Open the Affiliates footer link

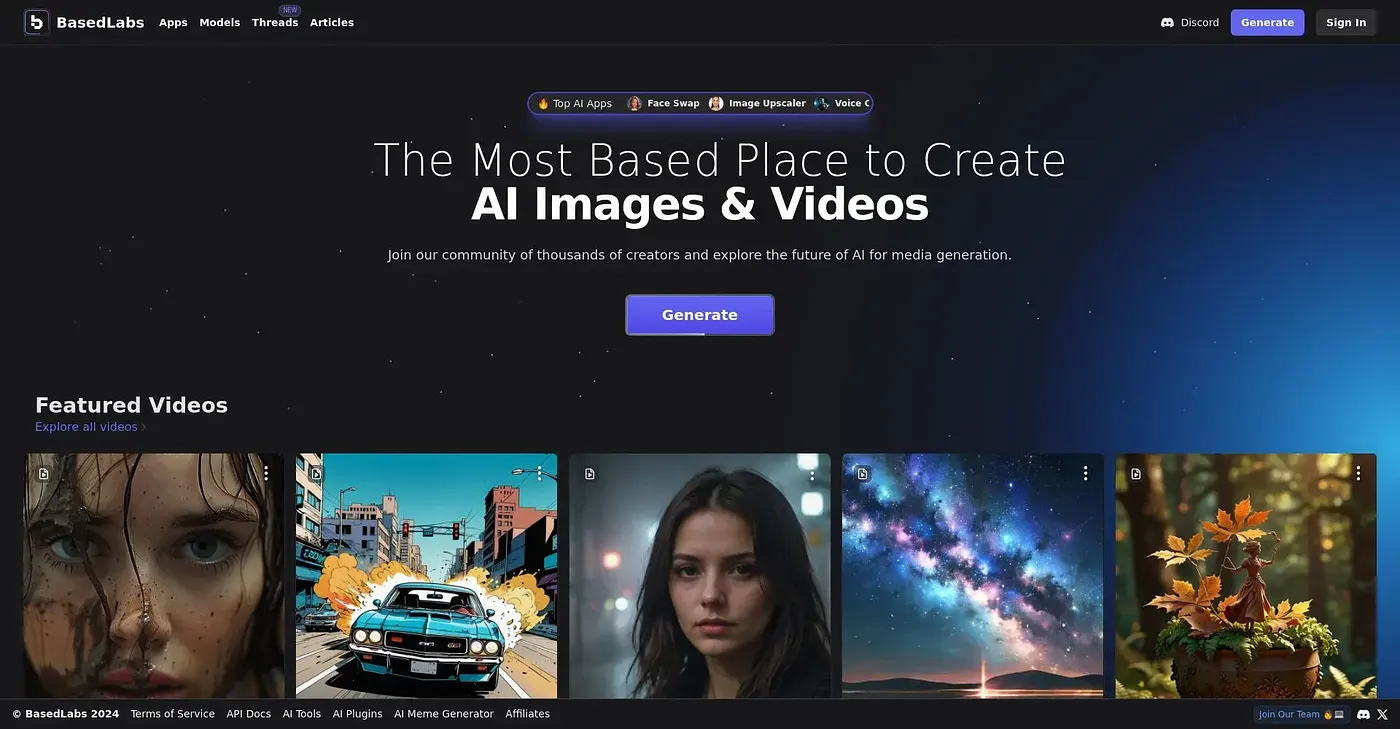pos(528,714)
